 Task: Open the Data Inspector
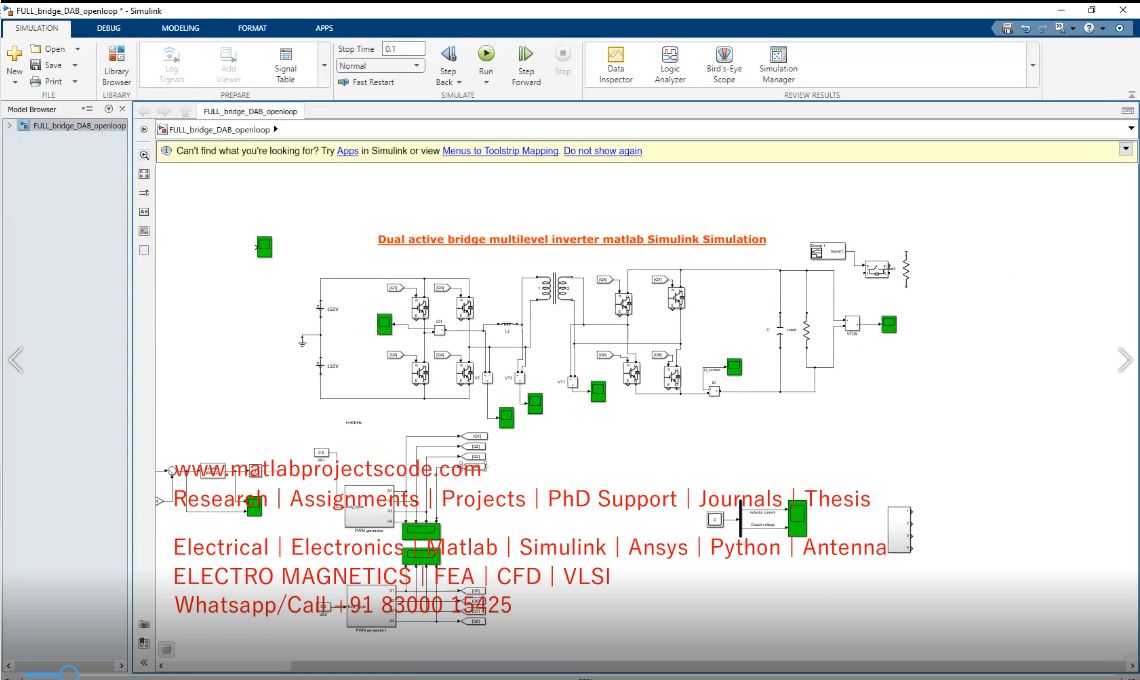(616, 65)
